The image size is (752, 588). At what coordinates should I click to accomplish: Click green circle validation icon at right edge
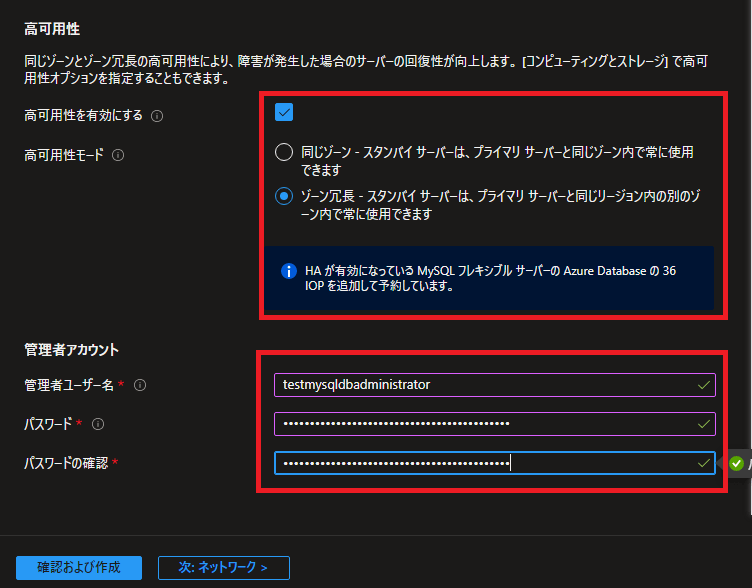(x=737, y=463)
